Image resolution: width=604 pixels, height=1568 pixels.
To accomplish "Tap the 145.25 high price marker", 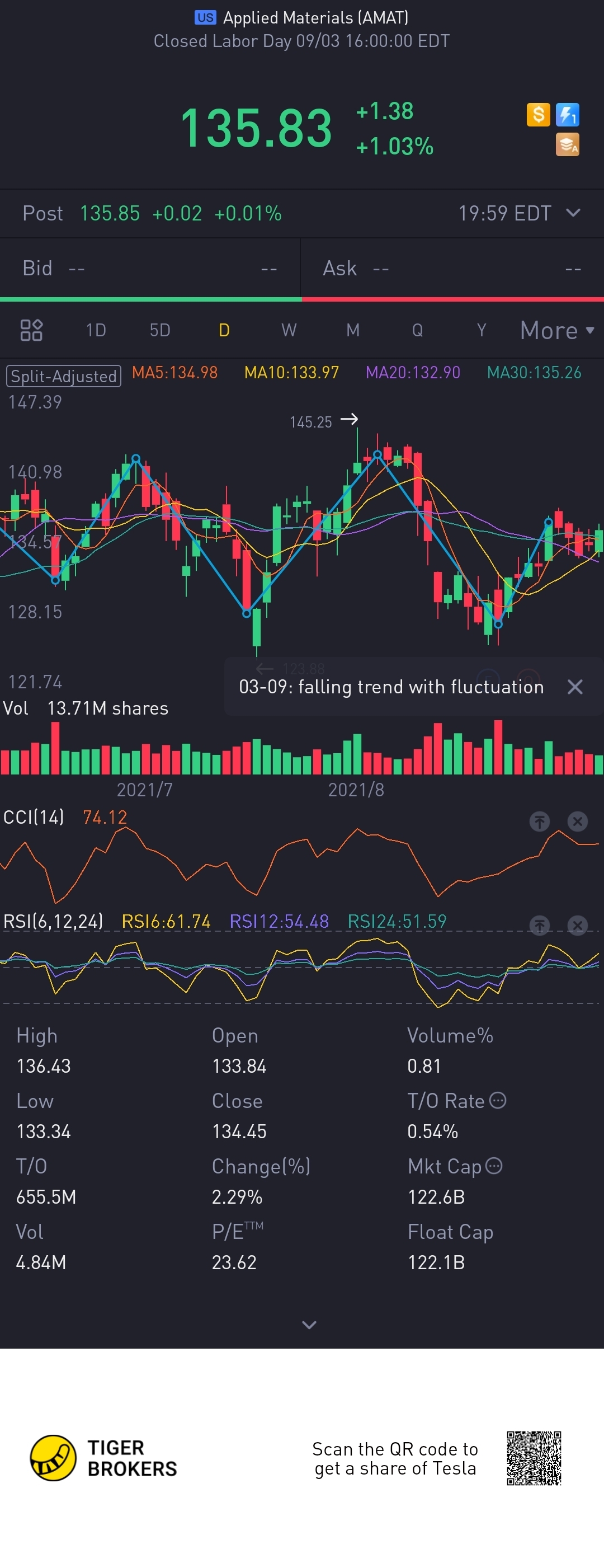I will [311, 422].
